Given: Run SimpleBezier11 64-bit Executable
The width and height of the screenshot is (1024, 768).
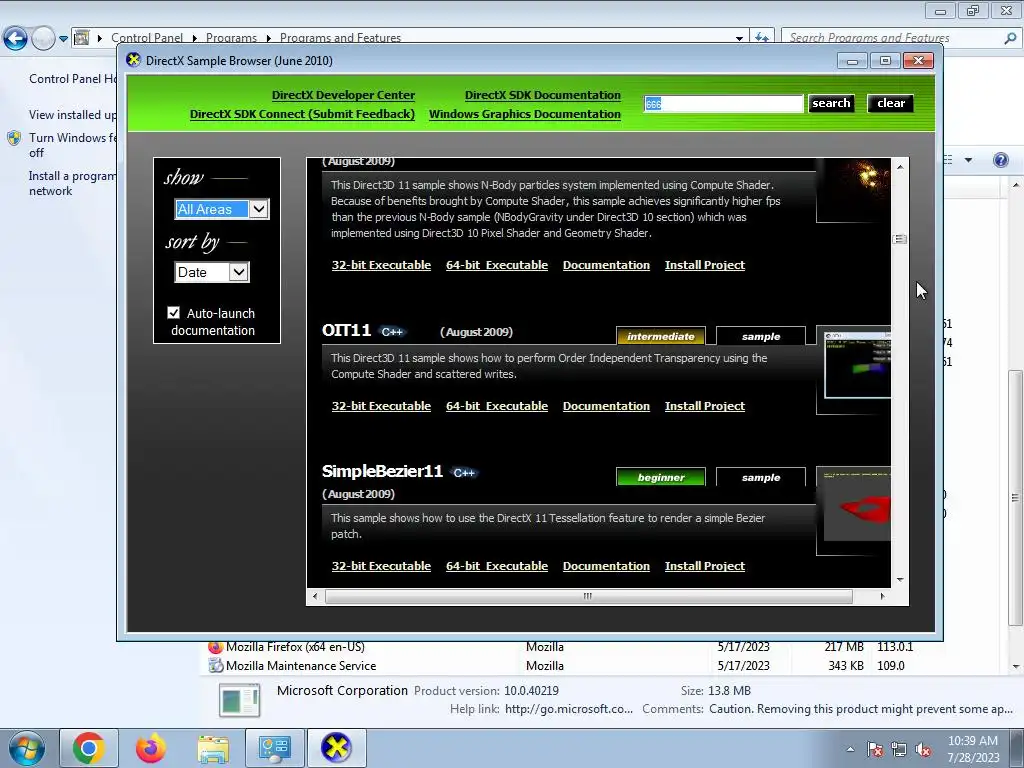Looking at the screenshot, I should (x=497, y=566).
